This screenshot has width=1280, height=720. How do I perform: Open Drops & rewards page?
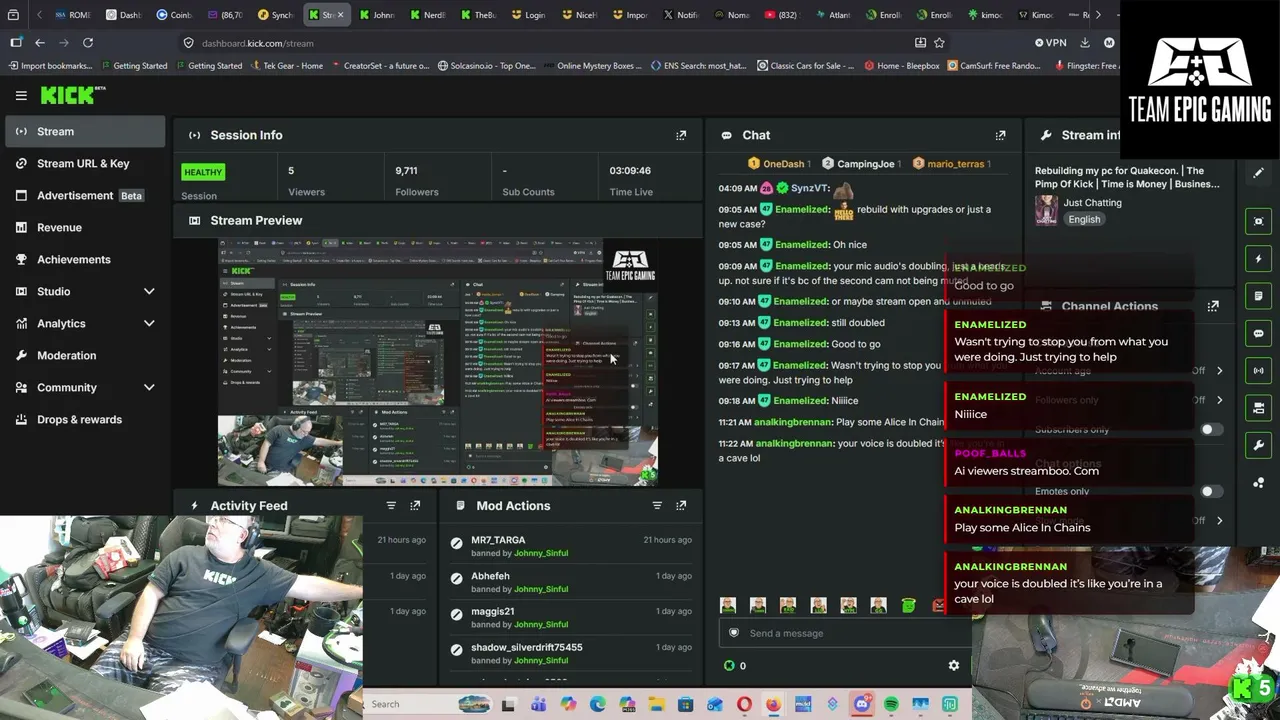(x=85, y=419)
